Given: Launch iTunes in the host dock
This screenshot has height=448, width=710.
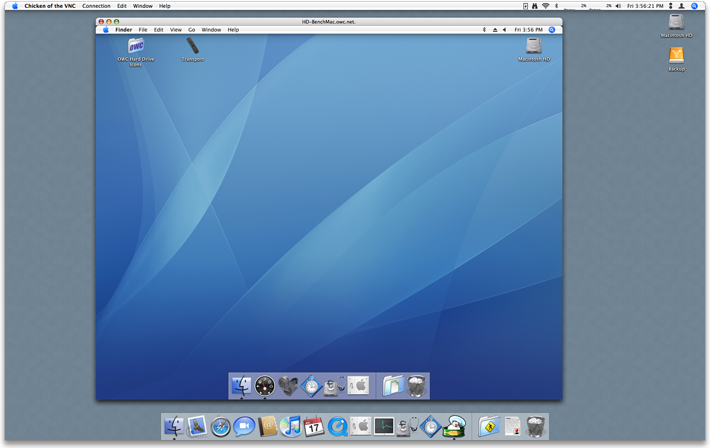Looking at the screenshot, I should 290,427.
